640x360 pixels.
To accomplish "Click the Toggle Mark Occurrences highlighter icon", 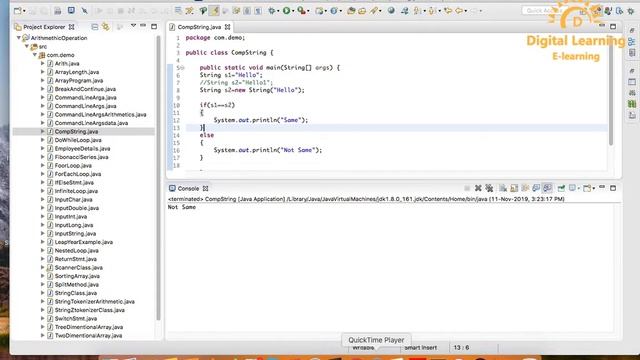I will click(214, 11).
